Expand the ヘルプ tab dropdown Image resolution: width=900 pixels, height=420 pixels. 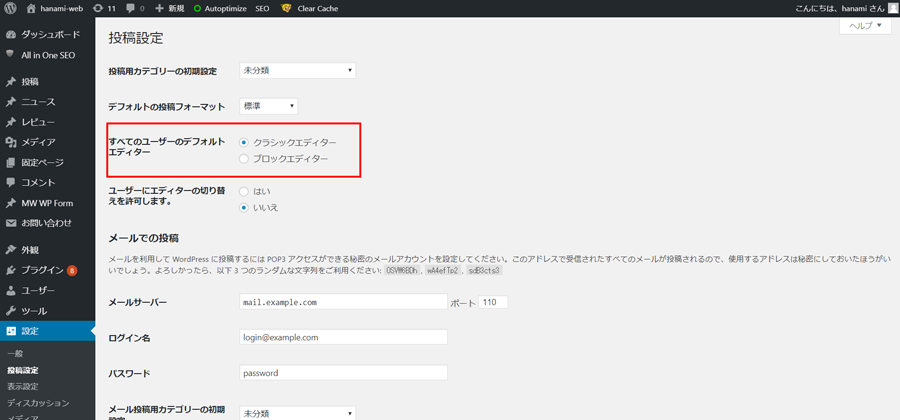pyautogui.click(x=864, y=26)
